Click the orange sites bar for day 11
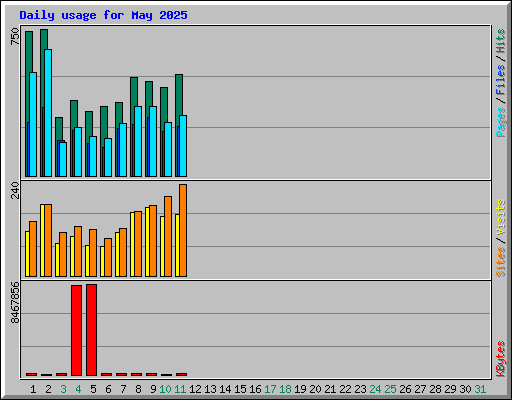The image size is (512, 400). (x=183, y=230)
